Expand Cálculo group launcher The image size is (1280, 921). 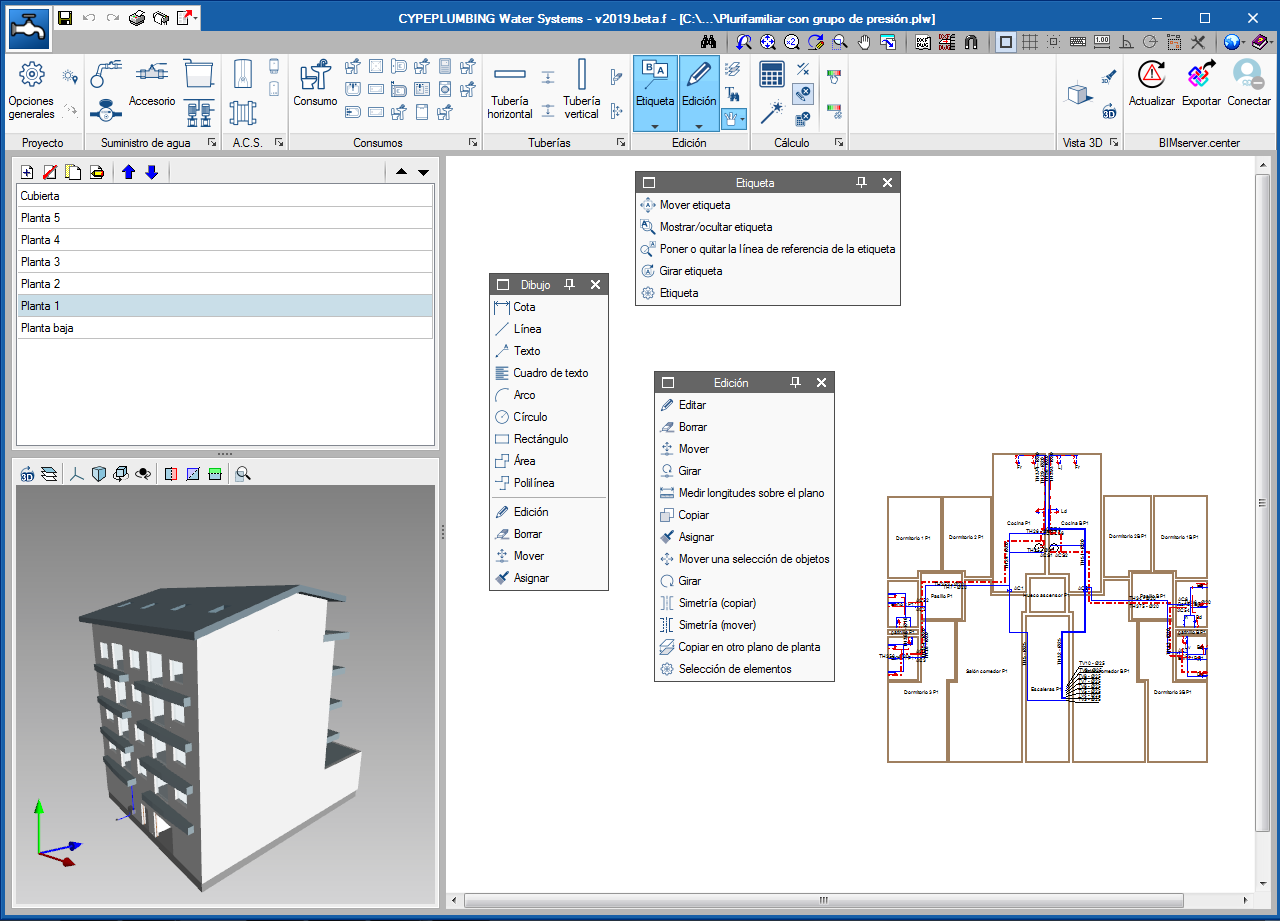point(838,143)
